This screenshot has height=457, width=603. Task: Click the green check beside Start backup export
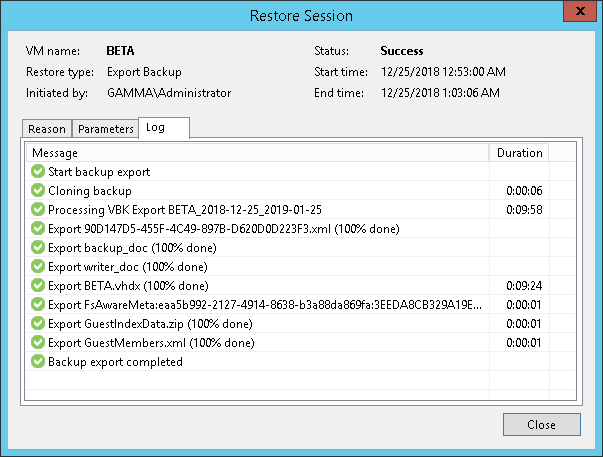(38, 172)
